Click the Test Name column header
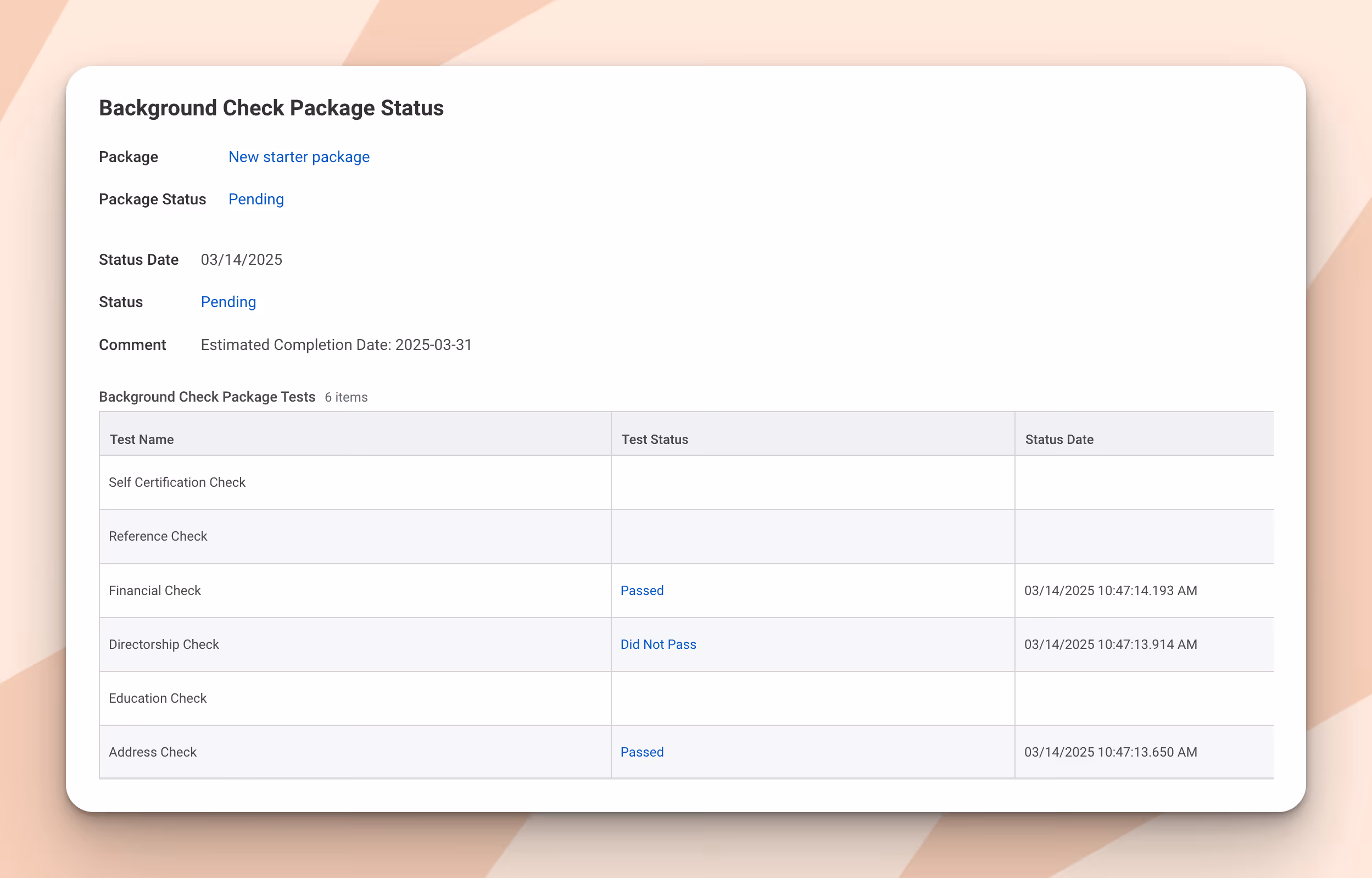 tap(141, 439)
